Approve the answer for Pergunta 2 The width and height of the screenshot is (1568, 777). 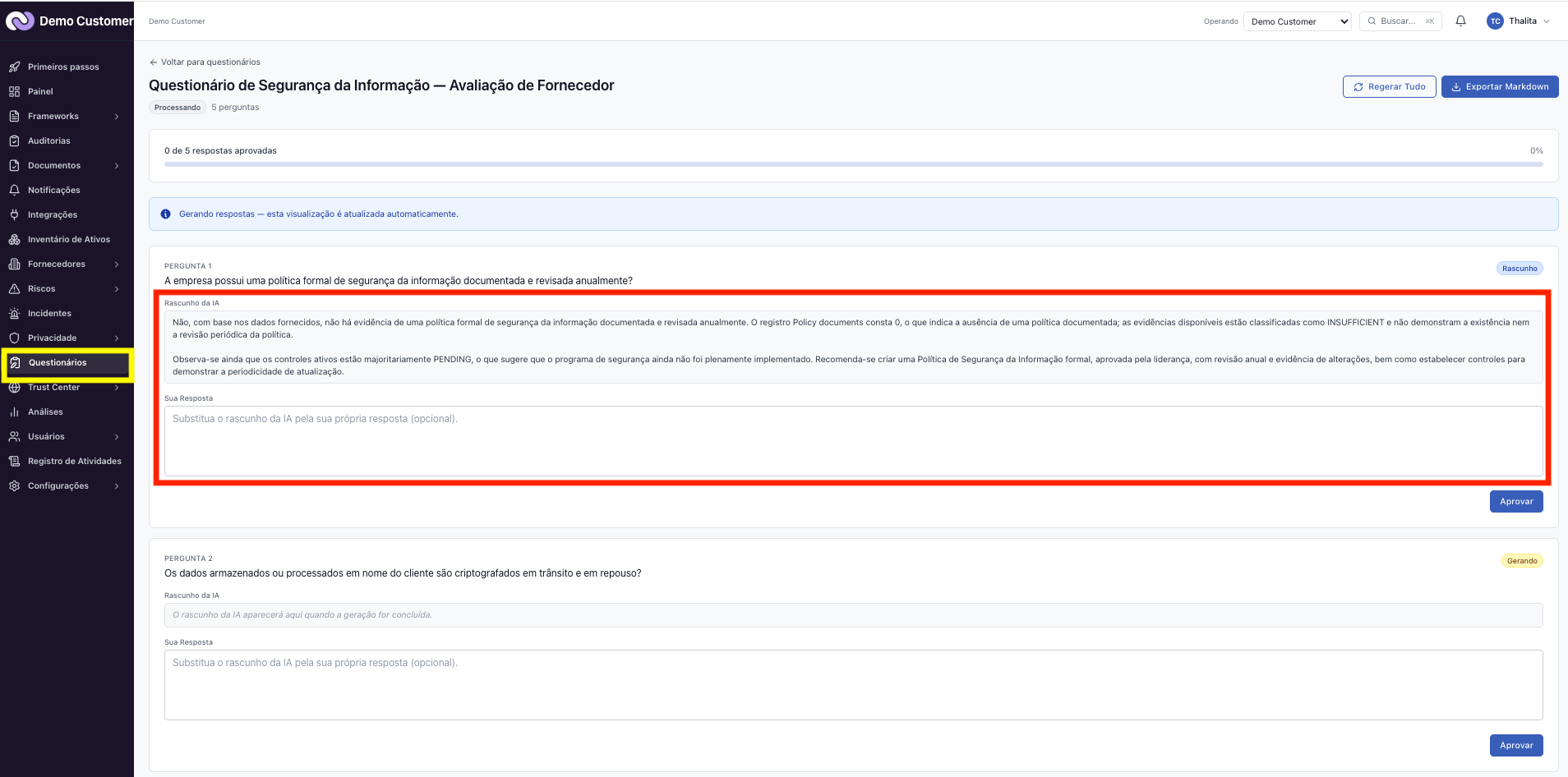pyautogui.click(x=1516, y=745)
